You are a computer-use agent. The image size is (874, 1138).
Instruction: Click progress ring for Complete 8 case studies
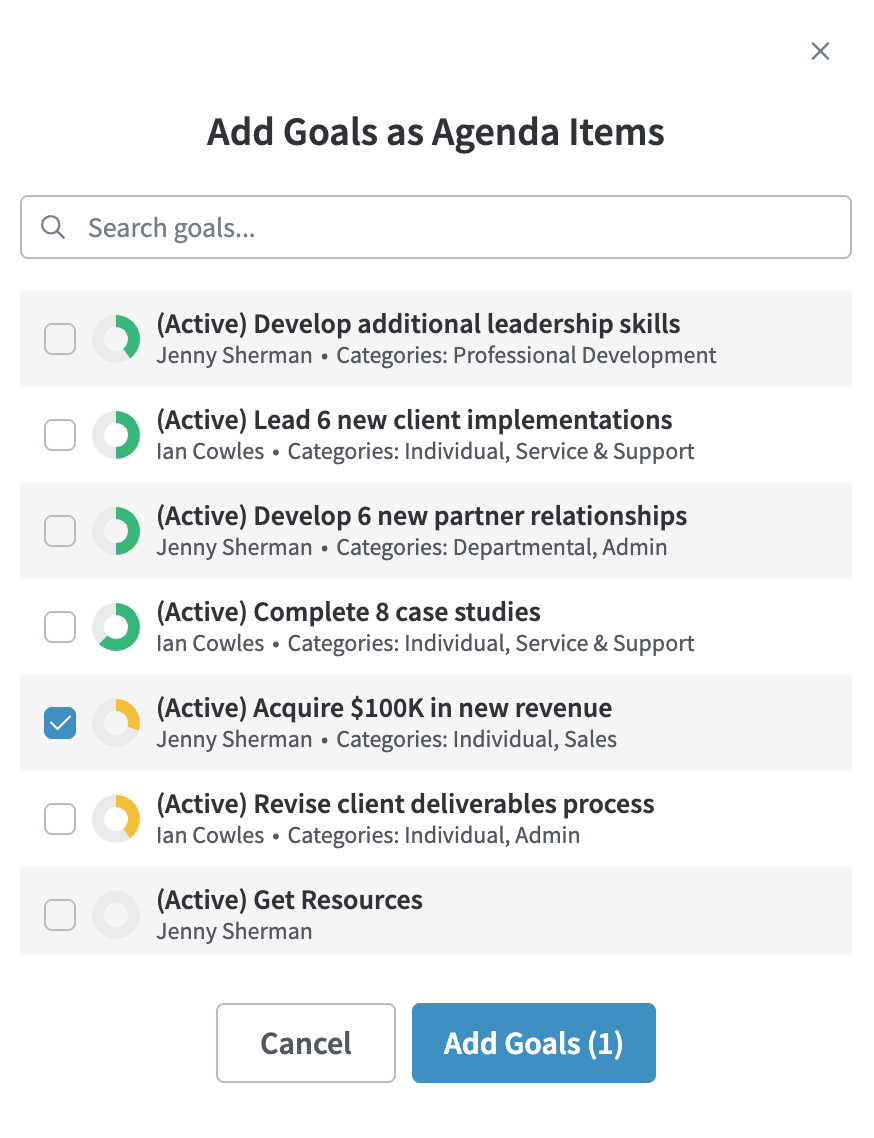(116, 628)
